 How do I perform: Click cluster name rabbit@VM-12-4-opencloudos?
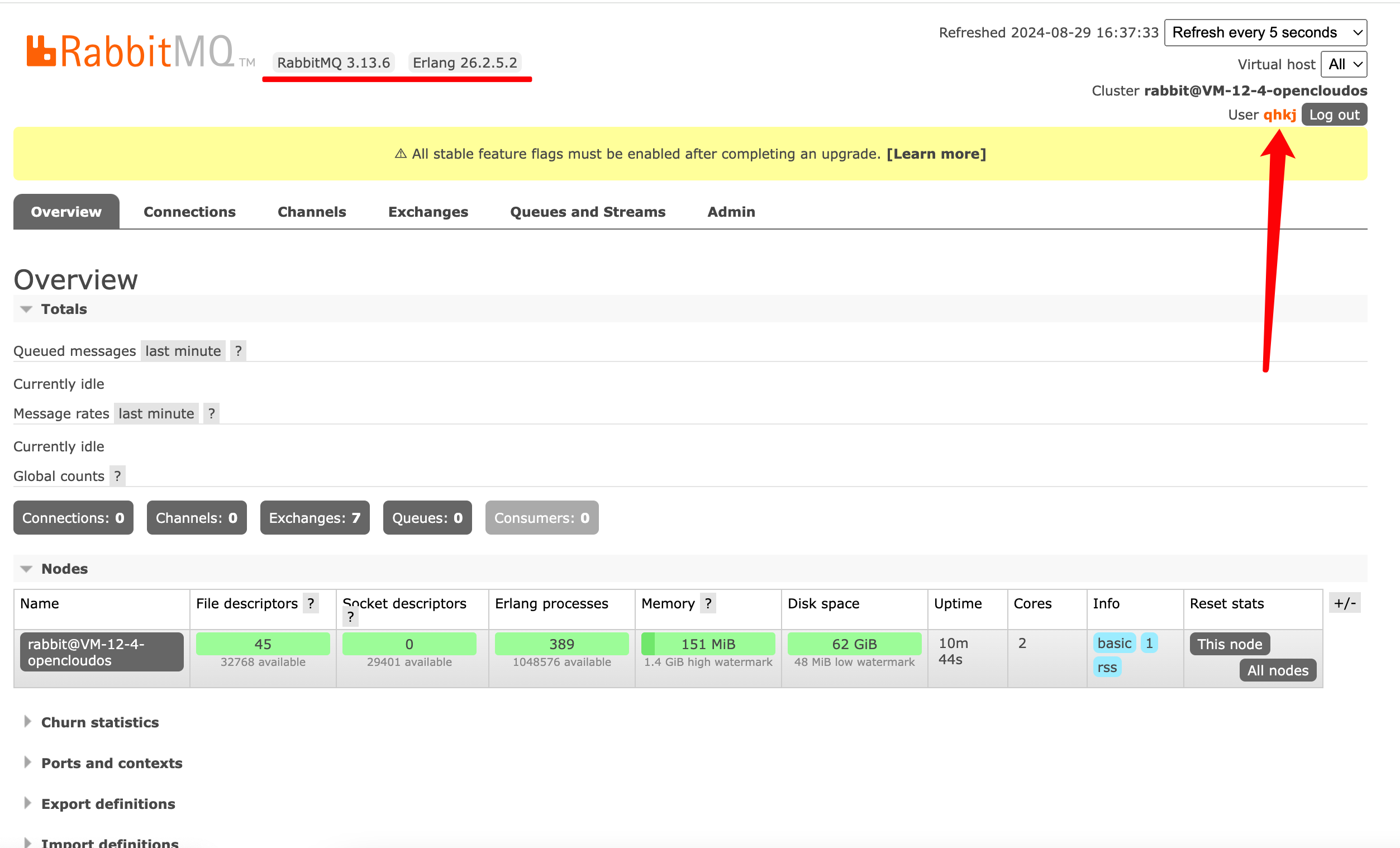pyautogui.click(x=1256, y=91)
